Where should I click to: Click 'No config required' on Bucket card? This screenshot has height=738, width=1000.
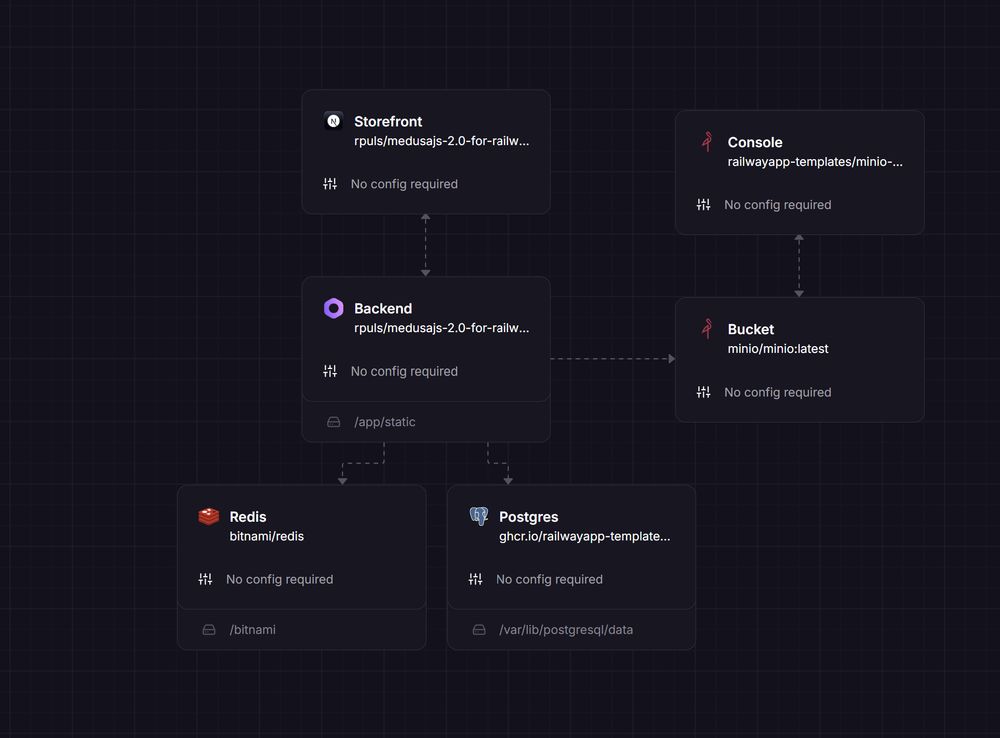[777, 392]
